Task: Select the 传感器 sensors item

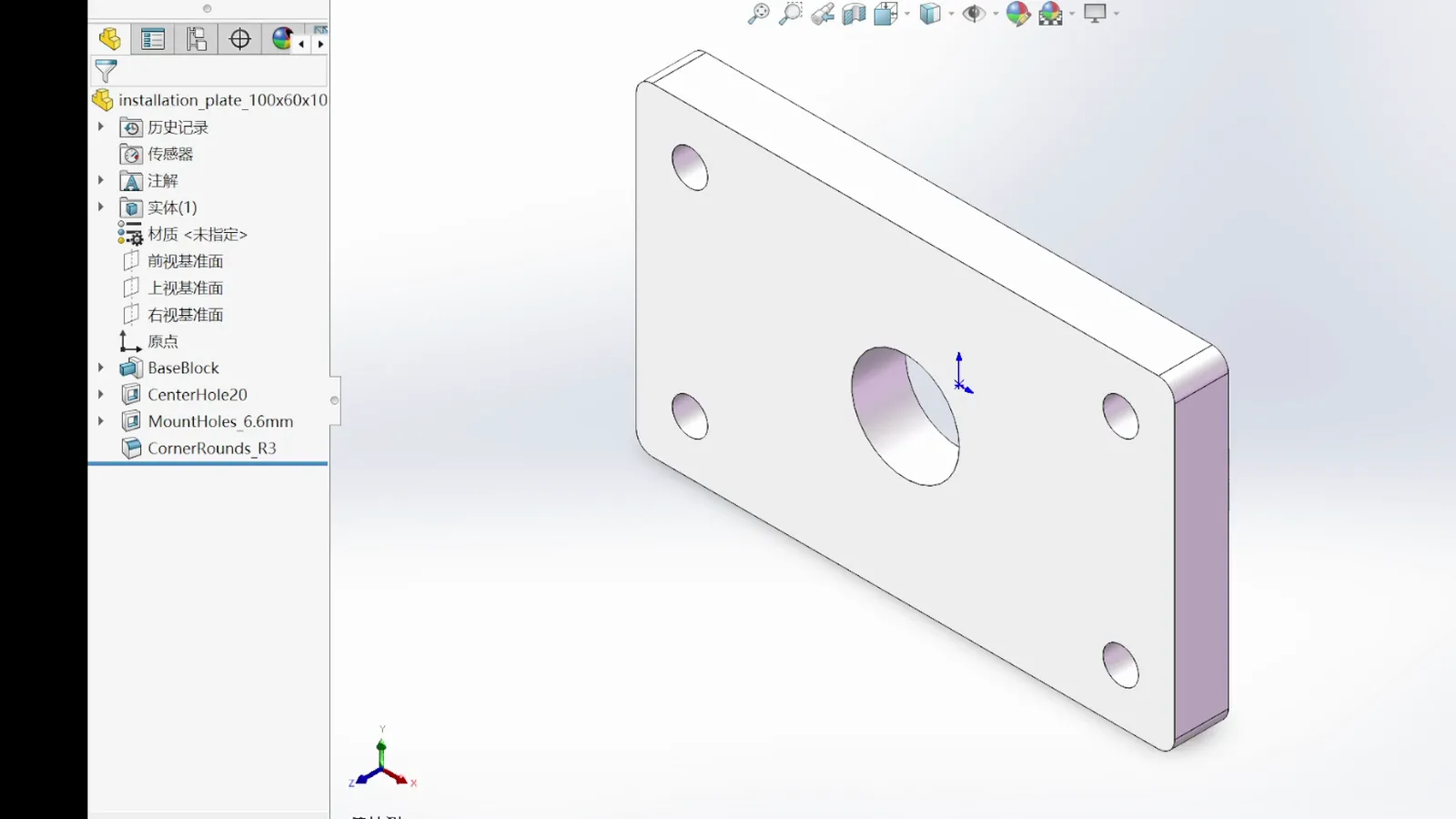Action: [x=157, y=154]
